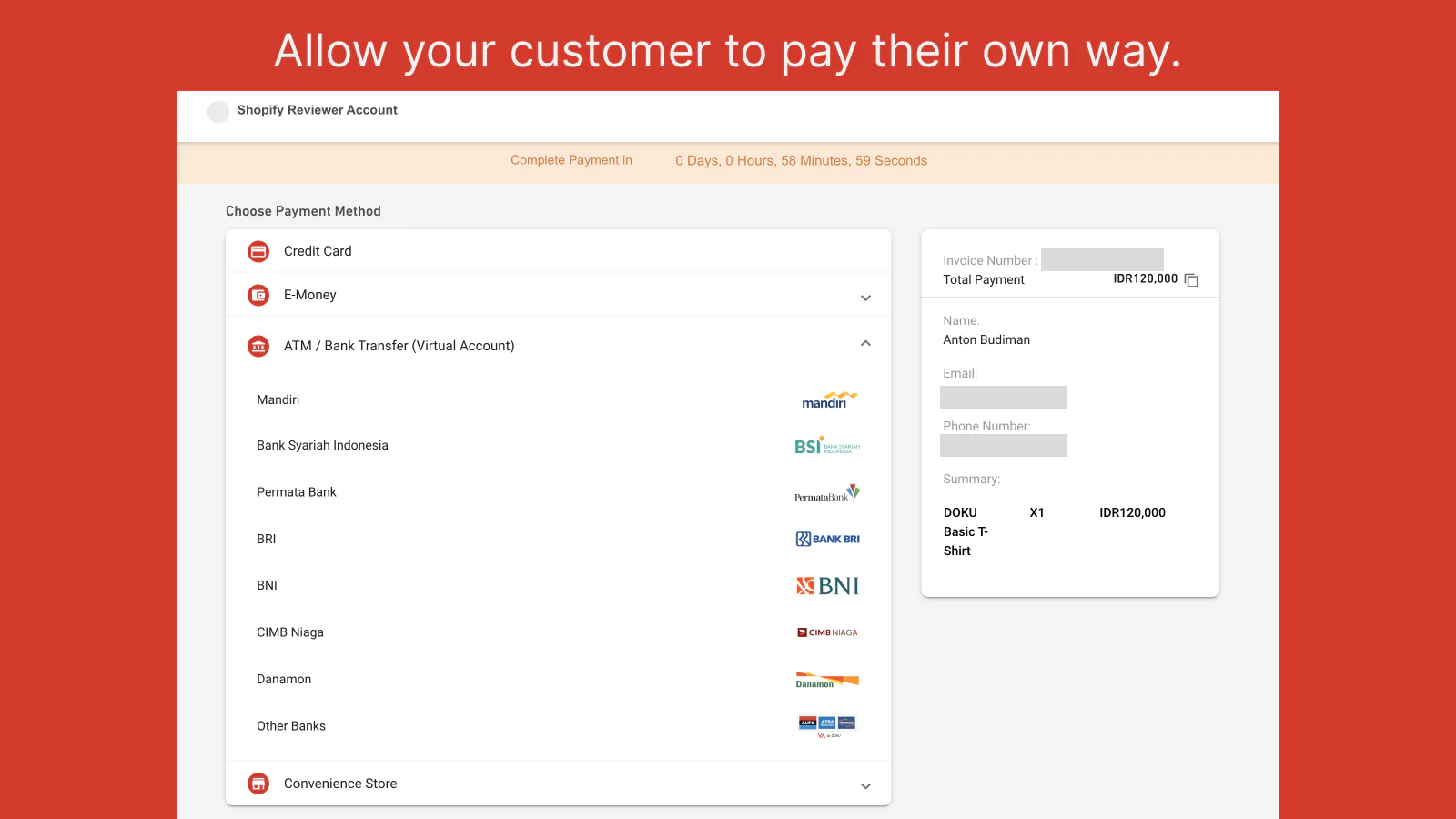Select Credit Card payment method
The image size is (1456, 819).
[x=318, y=251]
